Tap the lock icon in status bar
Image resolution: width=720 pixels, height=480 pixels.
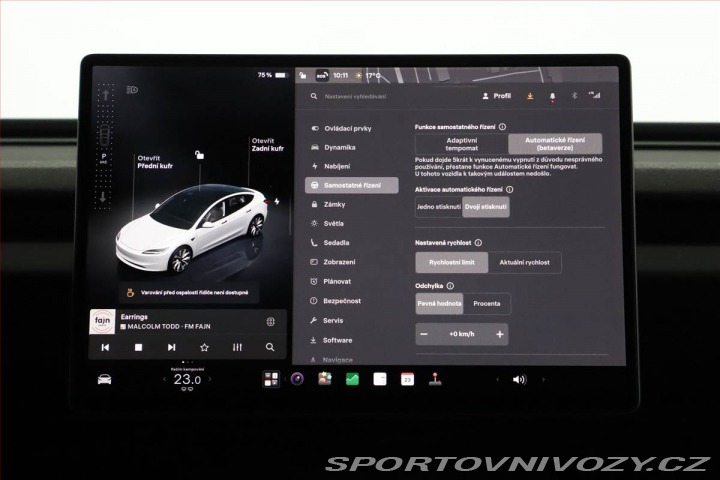303,75
